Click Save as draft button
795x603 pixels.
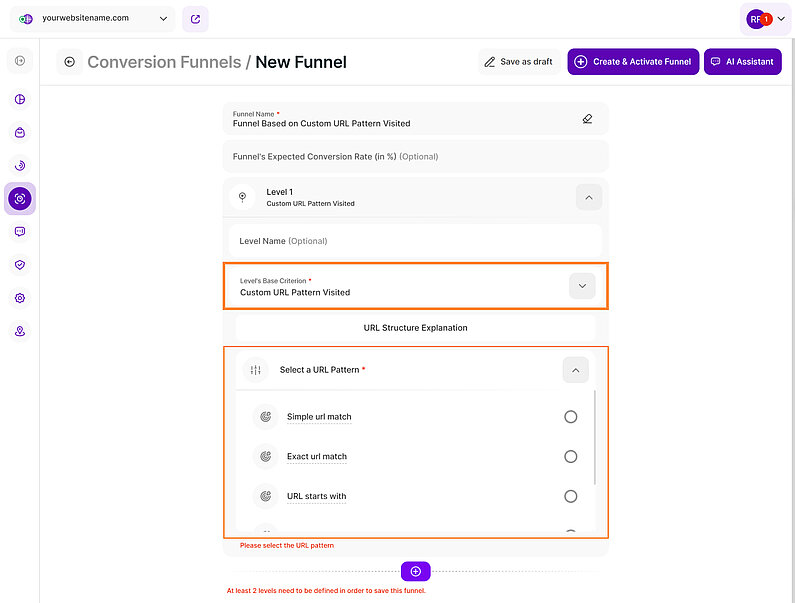pyautogui.click(x=518, y=62)
